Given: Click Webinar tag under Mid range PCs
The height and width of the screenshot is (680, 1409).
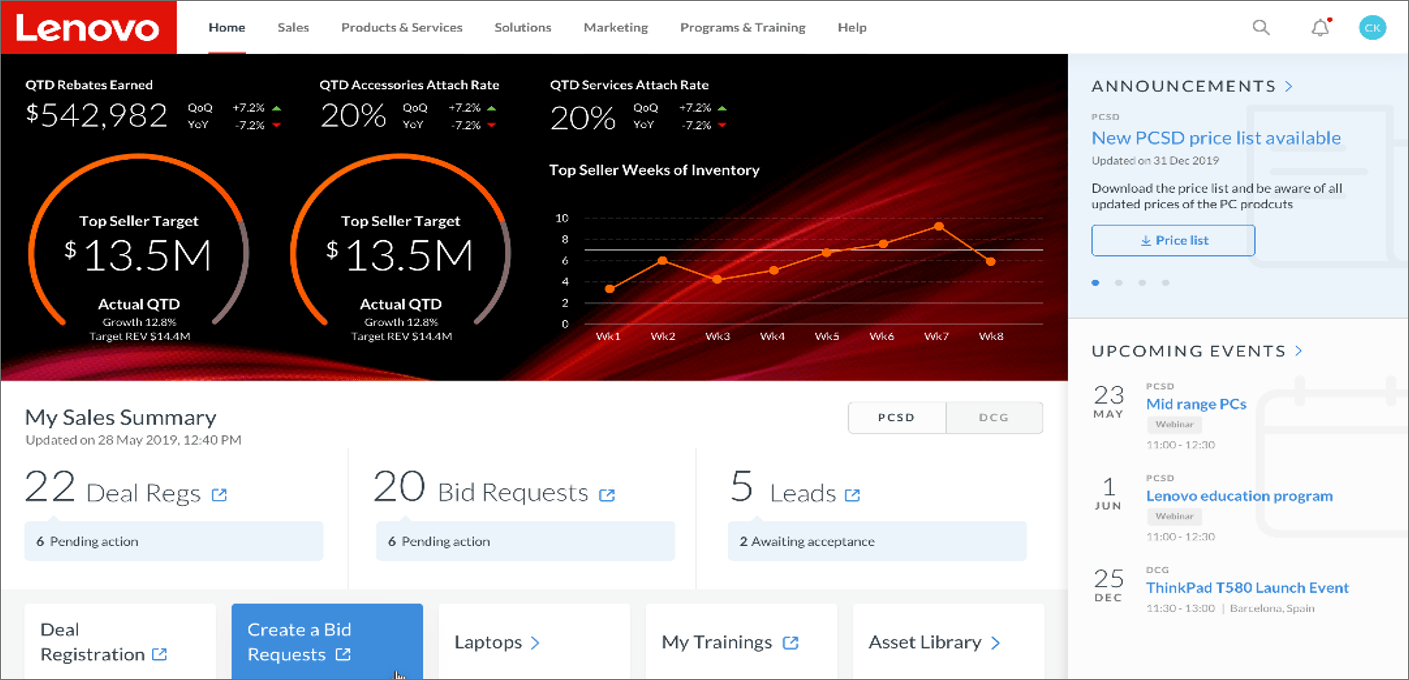Looking at the screenshot, I should (1174, 424).
